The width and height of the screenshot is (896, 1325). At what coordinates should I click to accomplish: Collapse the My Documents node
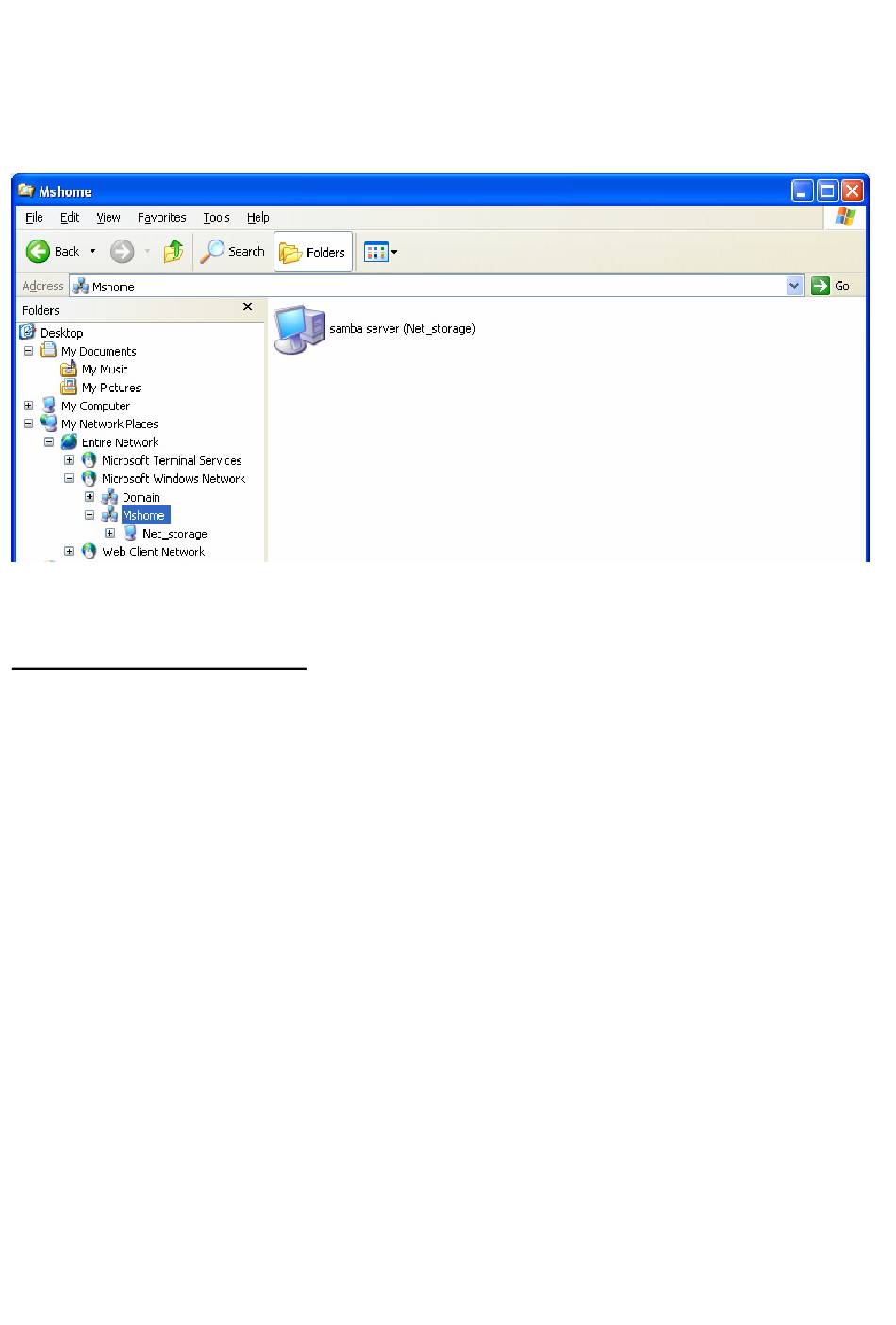[x=28, y=351]
